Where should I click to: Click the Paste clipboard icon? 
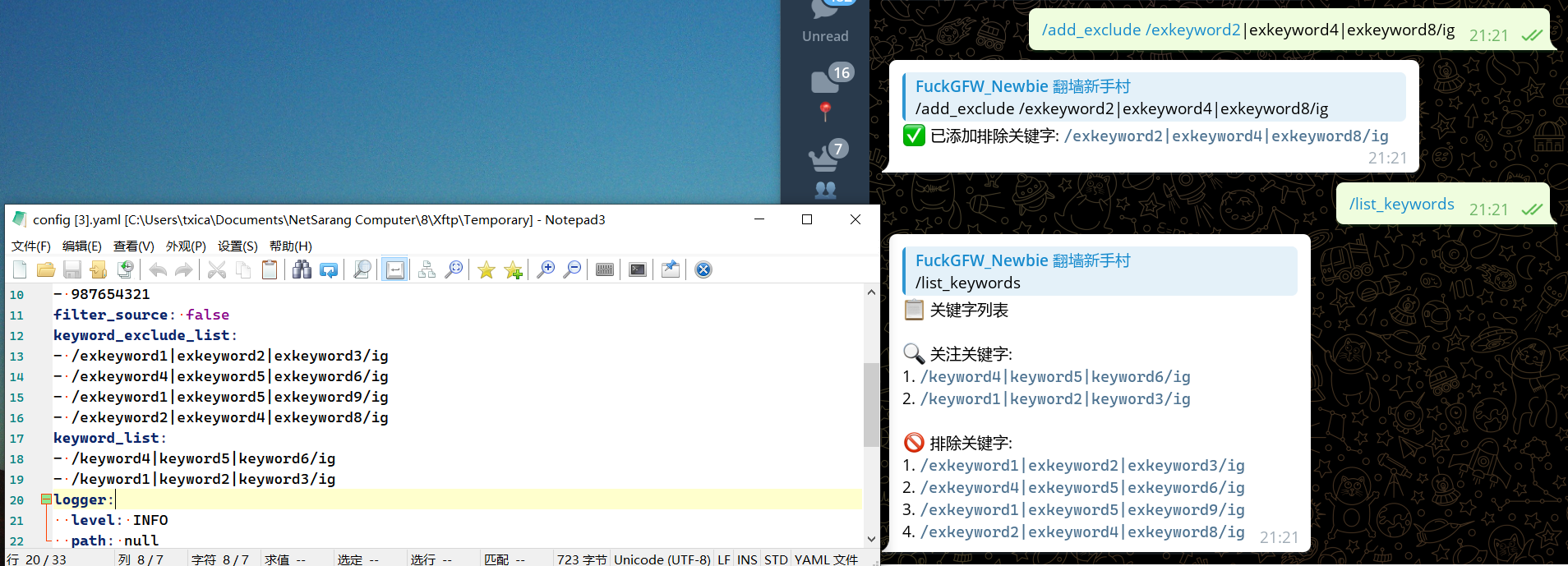[x=270, y=269]
